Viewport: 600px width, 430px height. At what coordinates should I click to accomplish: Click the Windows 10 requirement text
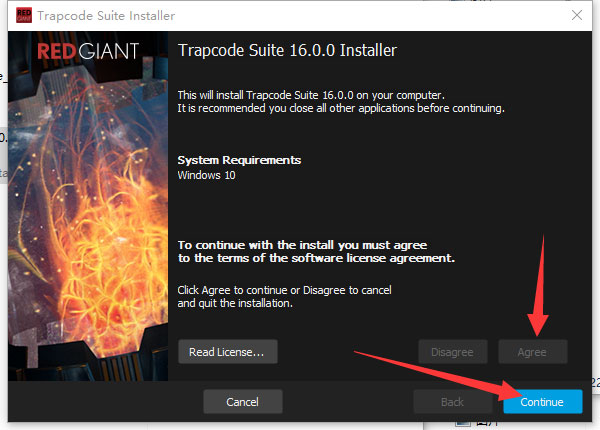click(207, 175)
